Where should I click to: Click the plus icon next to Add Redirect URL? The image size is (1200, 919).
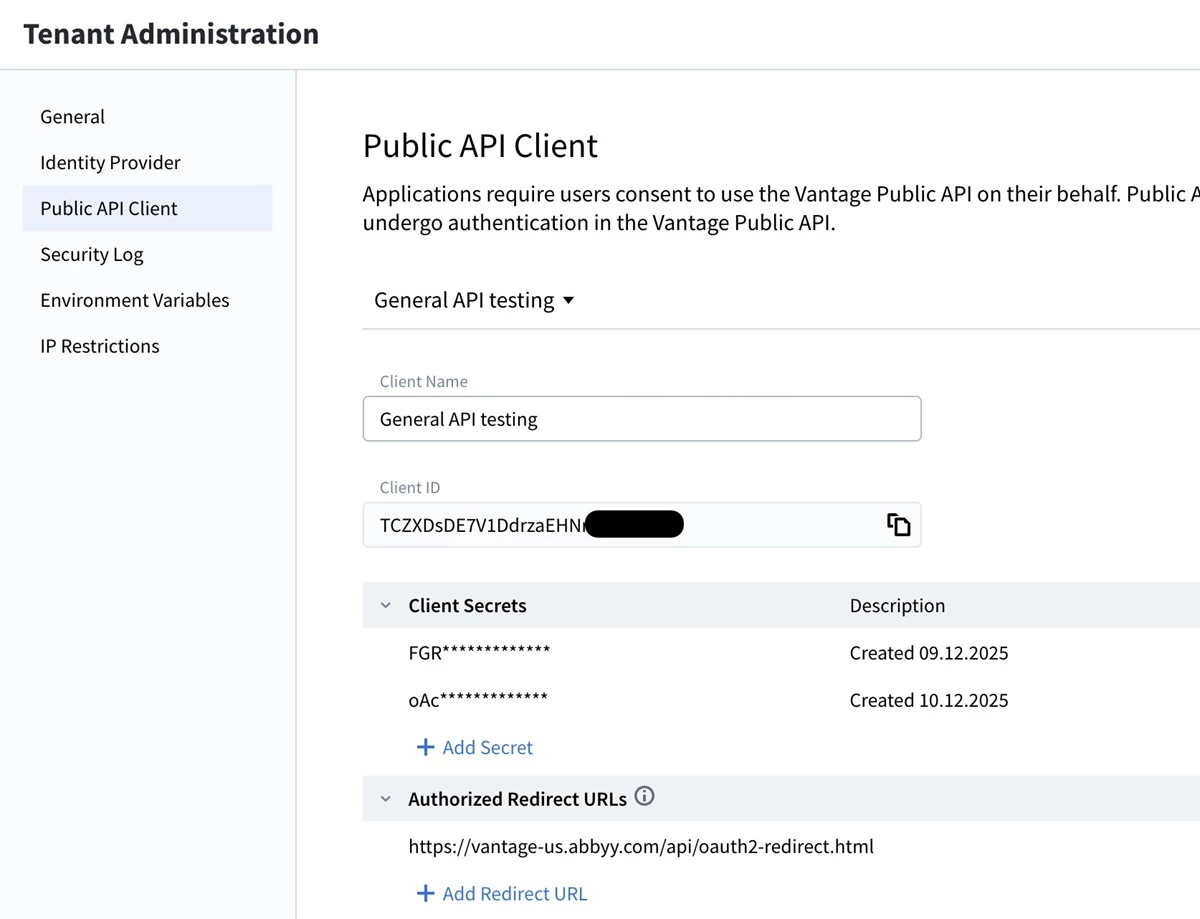[427, 893]
